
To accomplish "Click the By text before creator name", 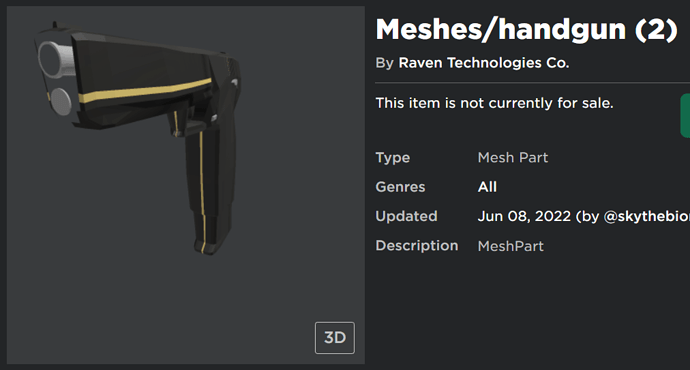I will coord(384,63).
